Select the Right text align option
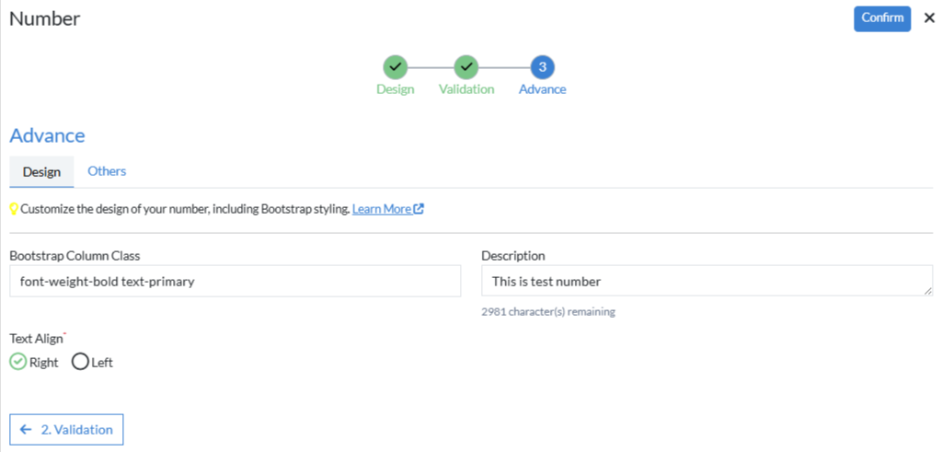The image size is (942, 452). click(x=18, y=362)
